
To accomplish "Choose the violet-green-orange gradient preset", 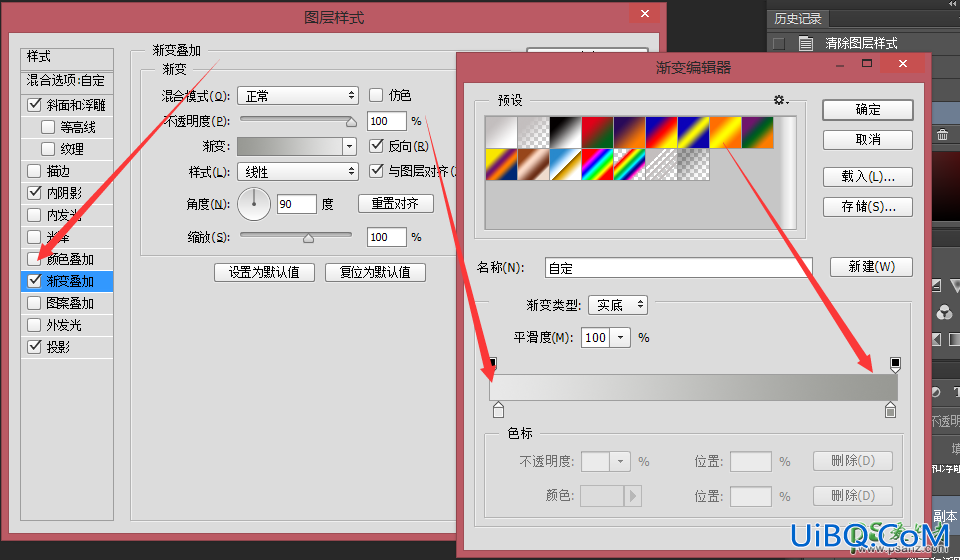I will pos(757,132).
